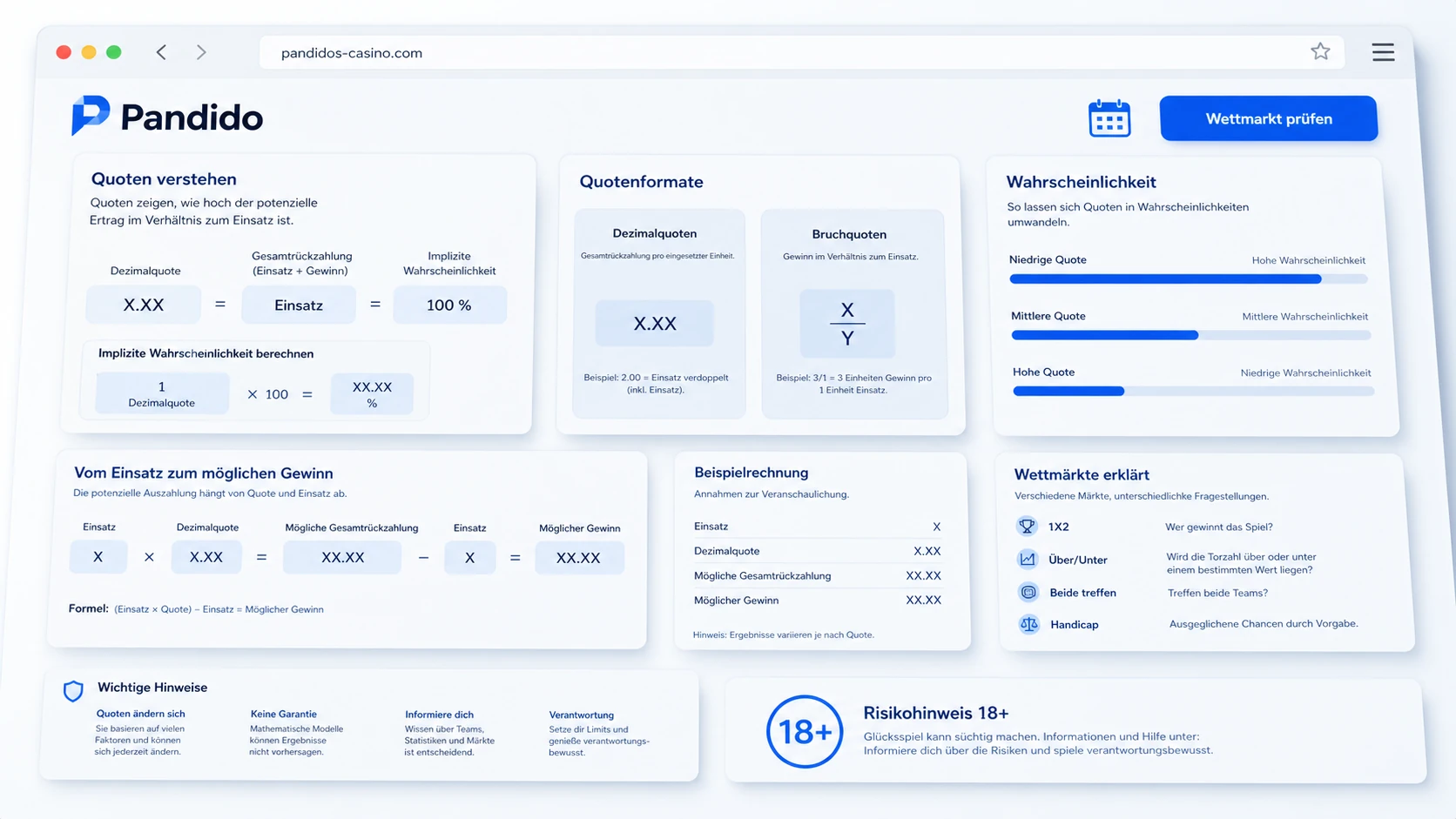This screenshot has height=819, width=1456.
Task: Click the browser forward arrow
Action: coord(201,52)
